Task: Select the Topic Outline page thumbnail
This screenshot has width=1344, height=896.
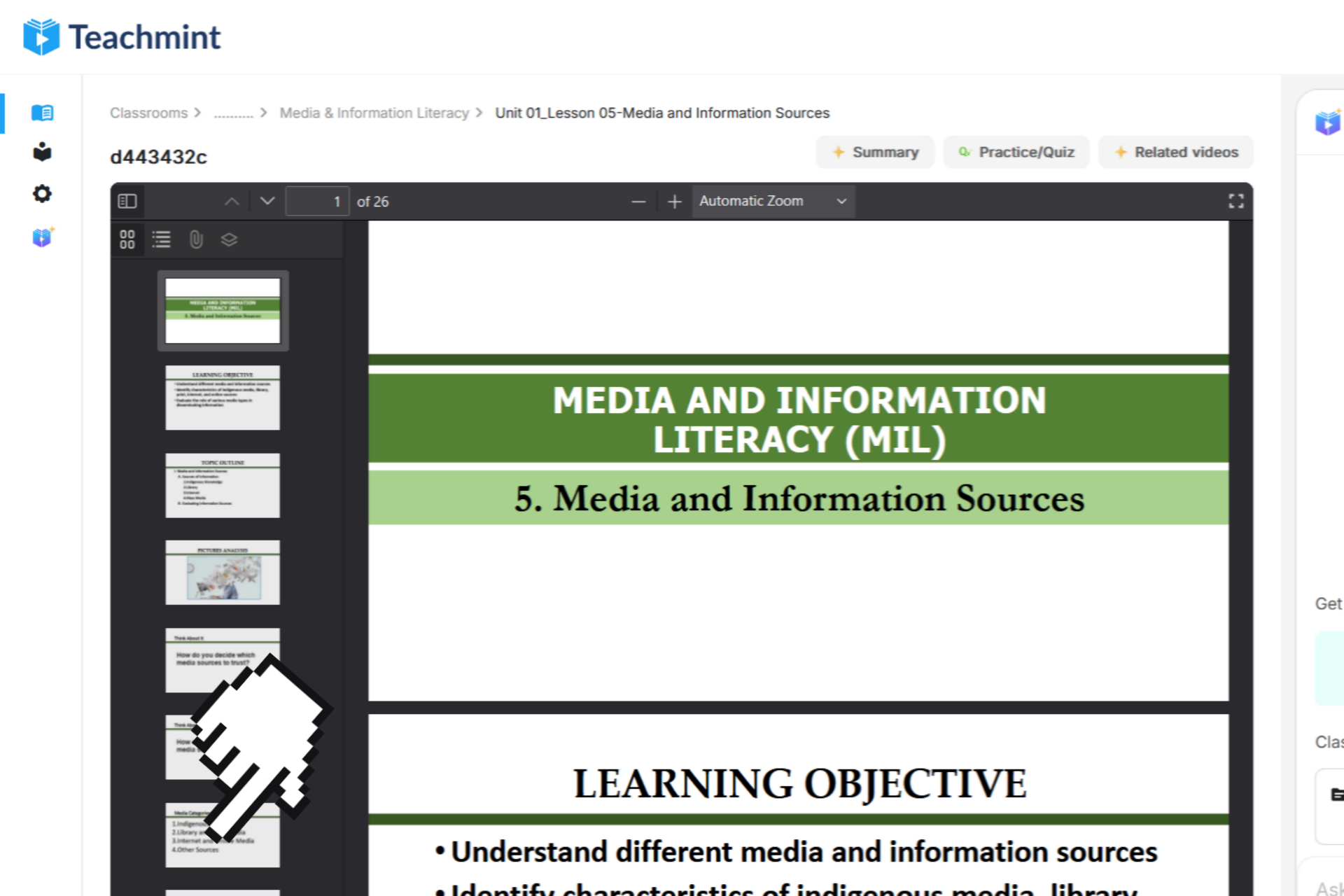Action: 223,485
